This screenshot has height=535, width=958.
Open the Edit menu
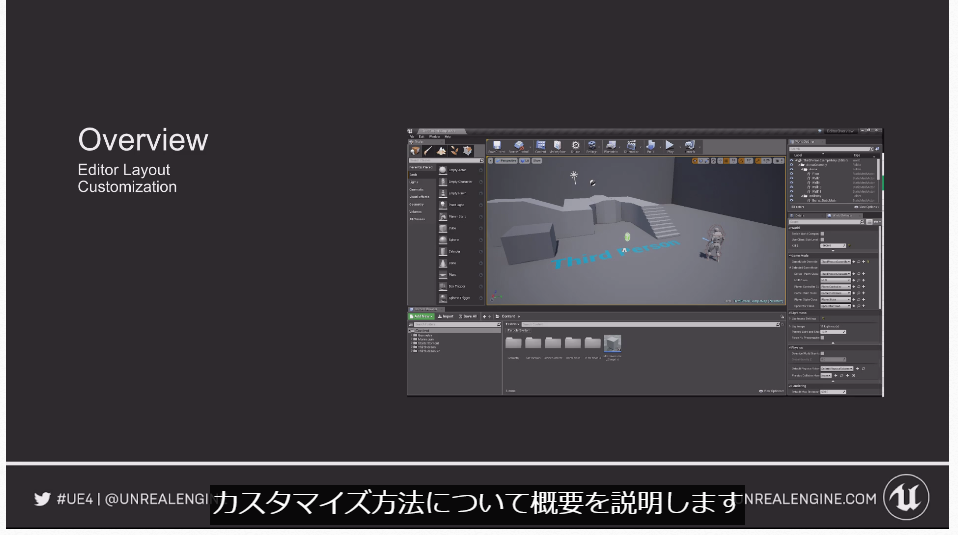point(421,136)
